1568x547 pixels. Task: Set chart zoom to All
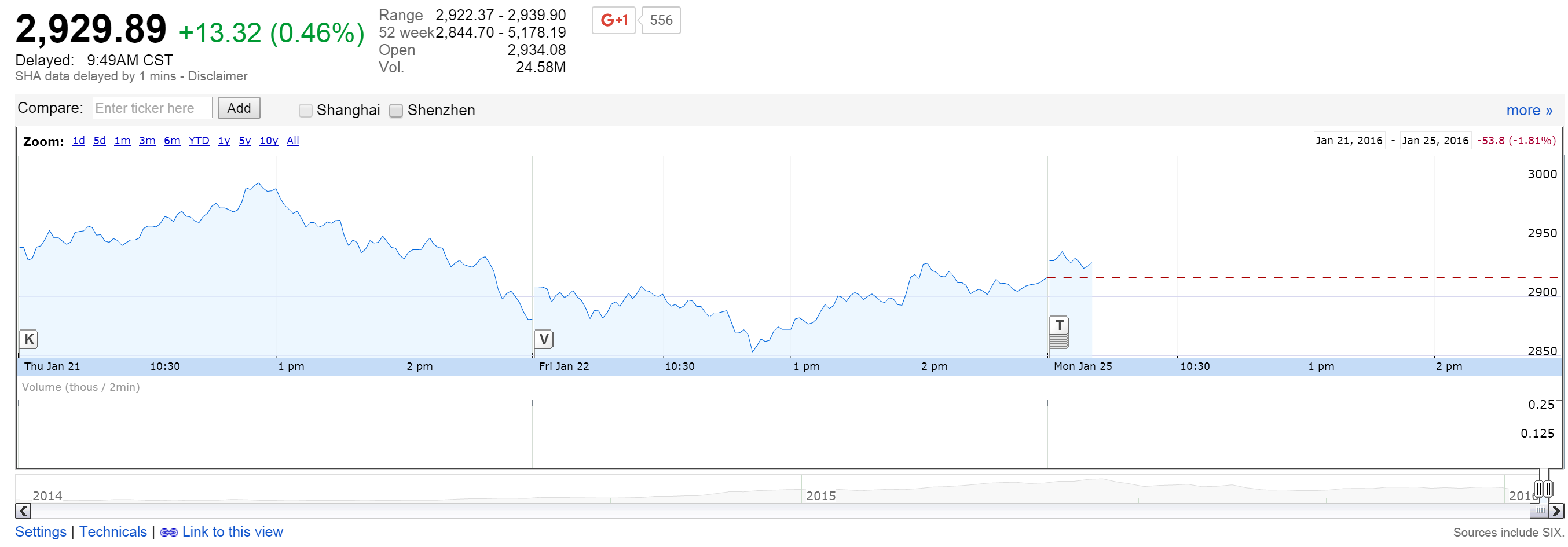coord(293,141)
